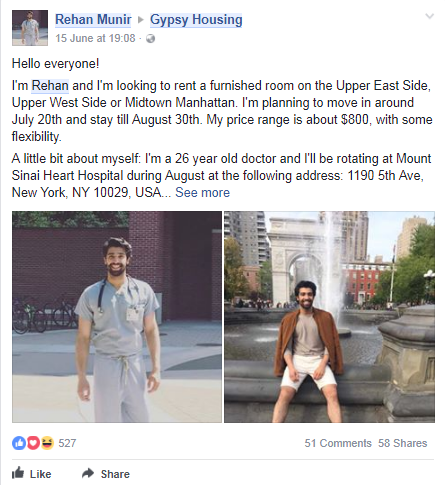Open Rehan Munir's profile picture
Image resolution: width=445 pixels, height=485 pixels.
30,28
